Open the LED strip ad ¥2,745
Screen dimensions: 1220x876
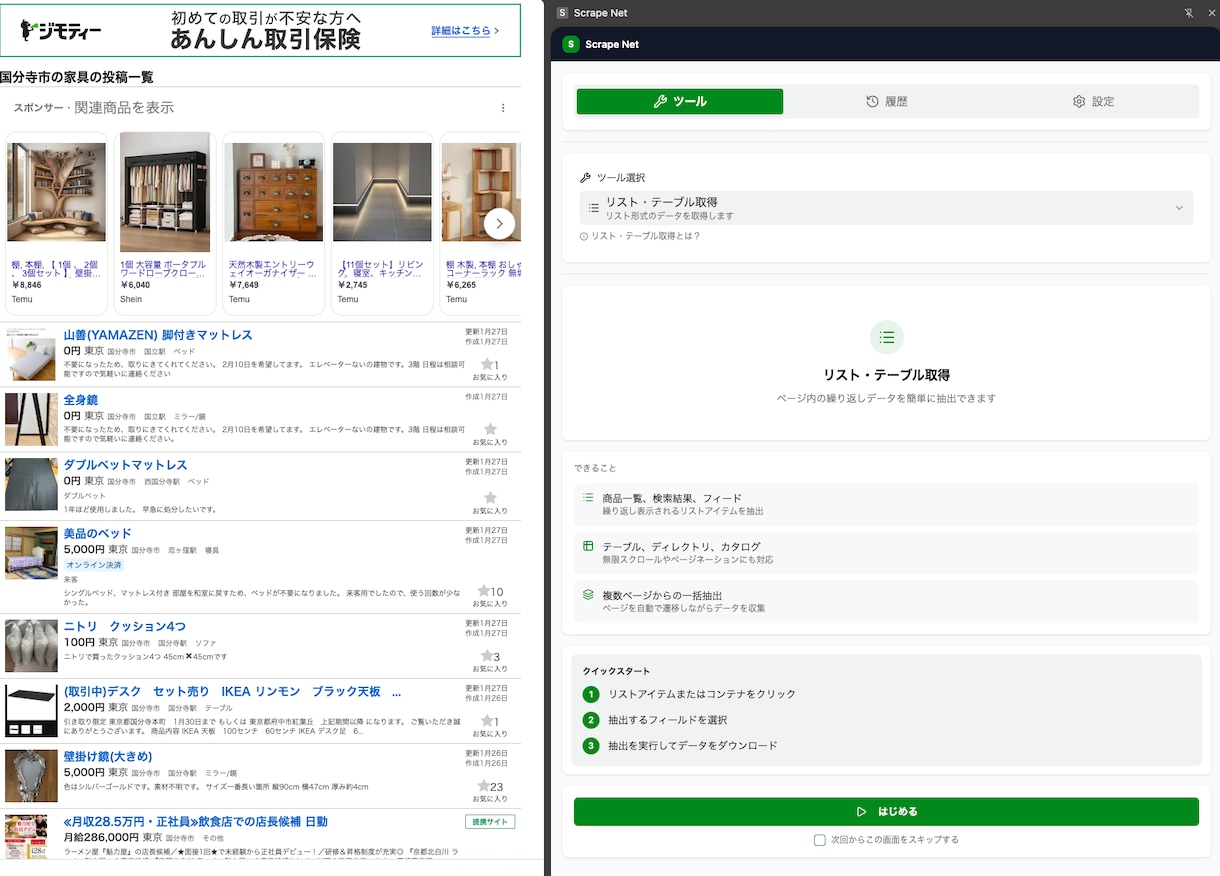point(382,224)
